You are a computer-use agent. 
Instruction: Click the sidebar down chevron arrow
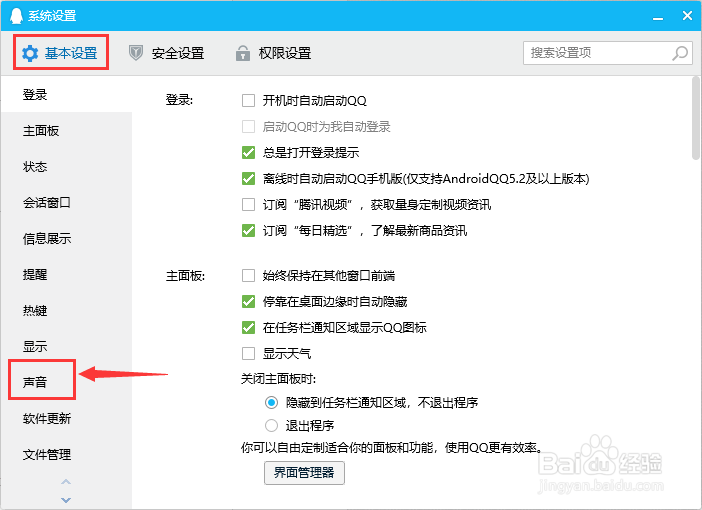click(66, 500)
